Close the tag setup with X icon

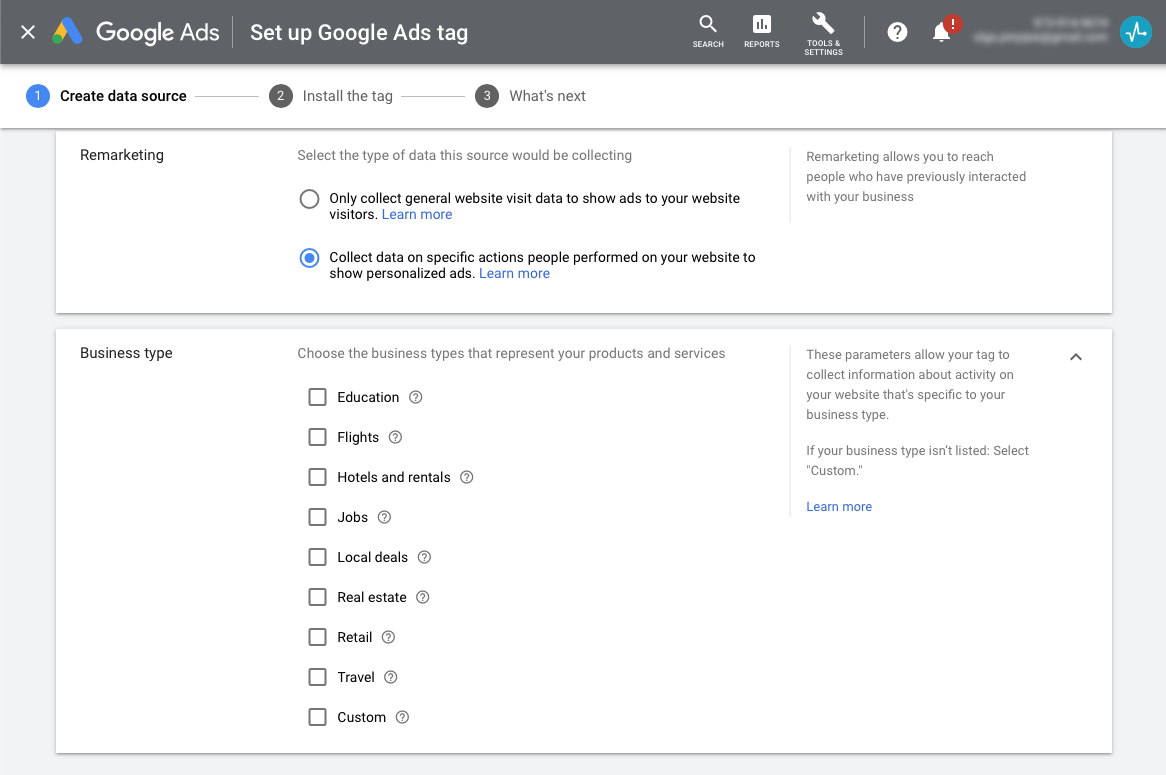[x=28, y=32]
